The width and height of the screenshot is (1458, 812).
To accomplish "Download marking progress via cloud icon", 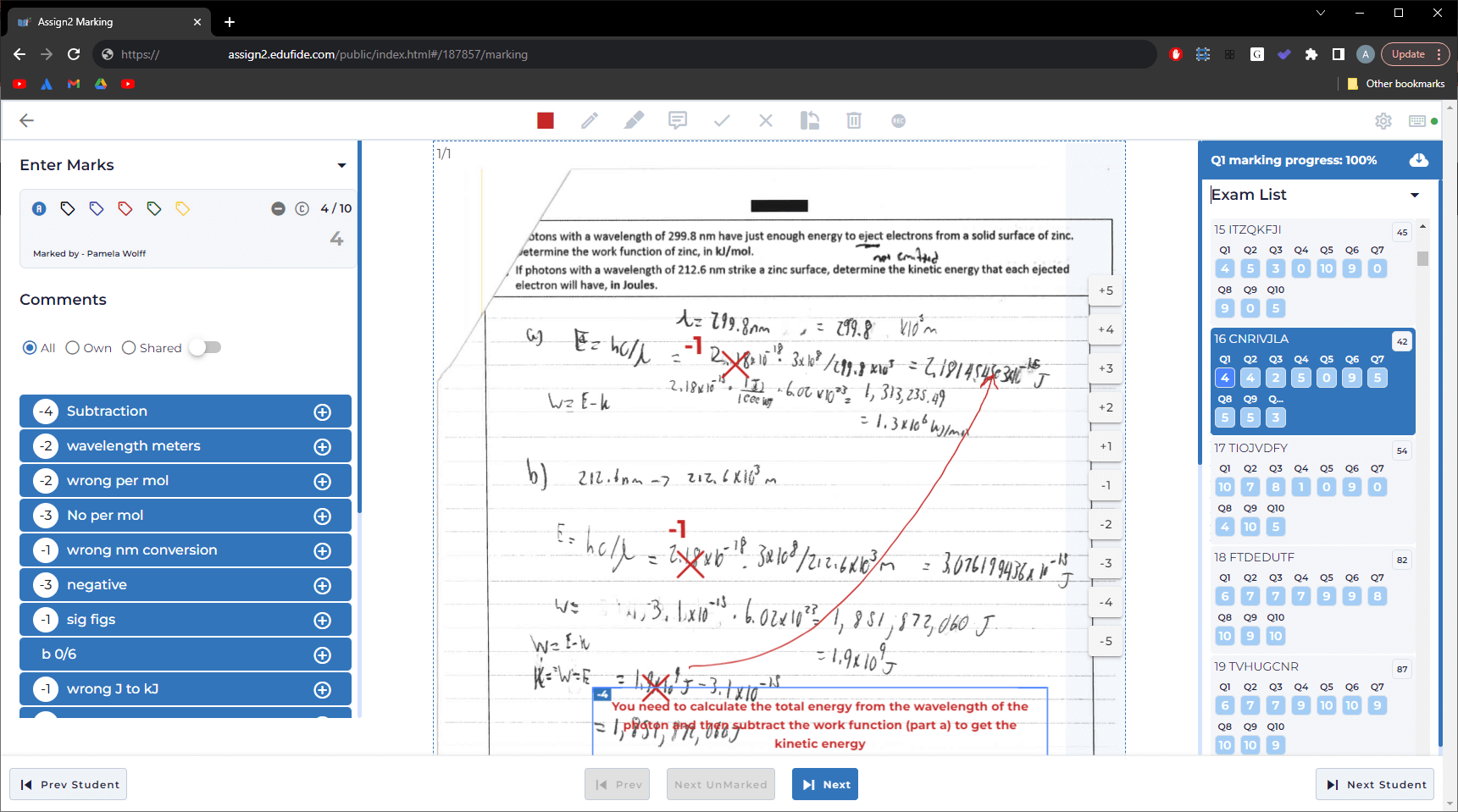I will [1419, 160].
